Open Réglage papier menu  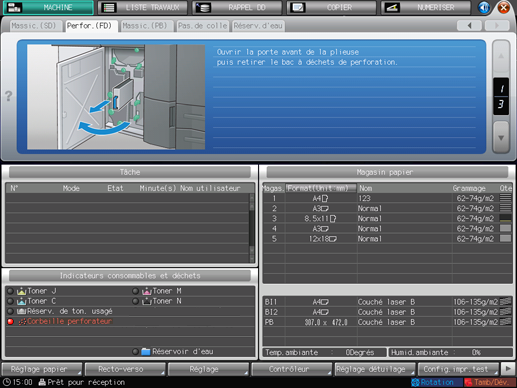coord(42,369)
